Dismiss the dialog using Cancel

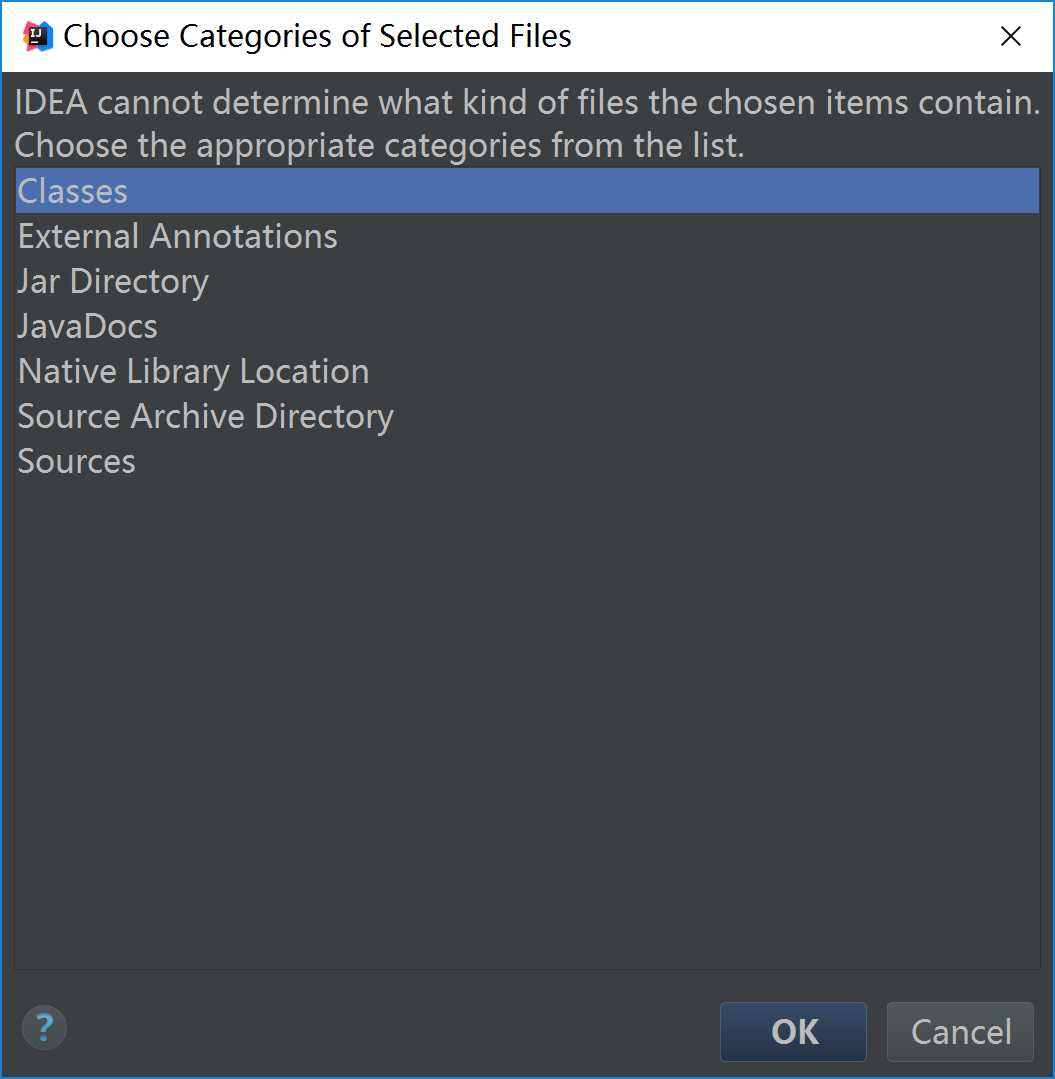click(x=960, y=1032)
